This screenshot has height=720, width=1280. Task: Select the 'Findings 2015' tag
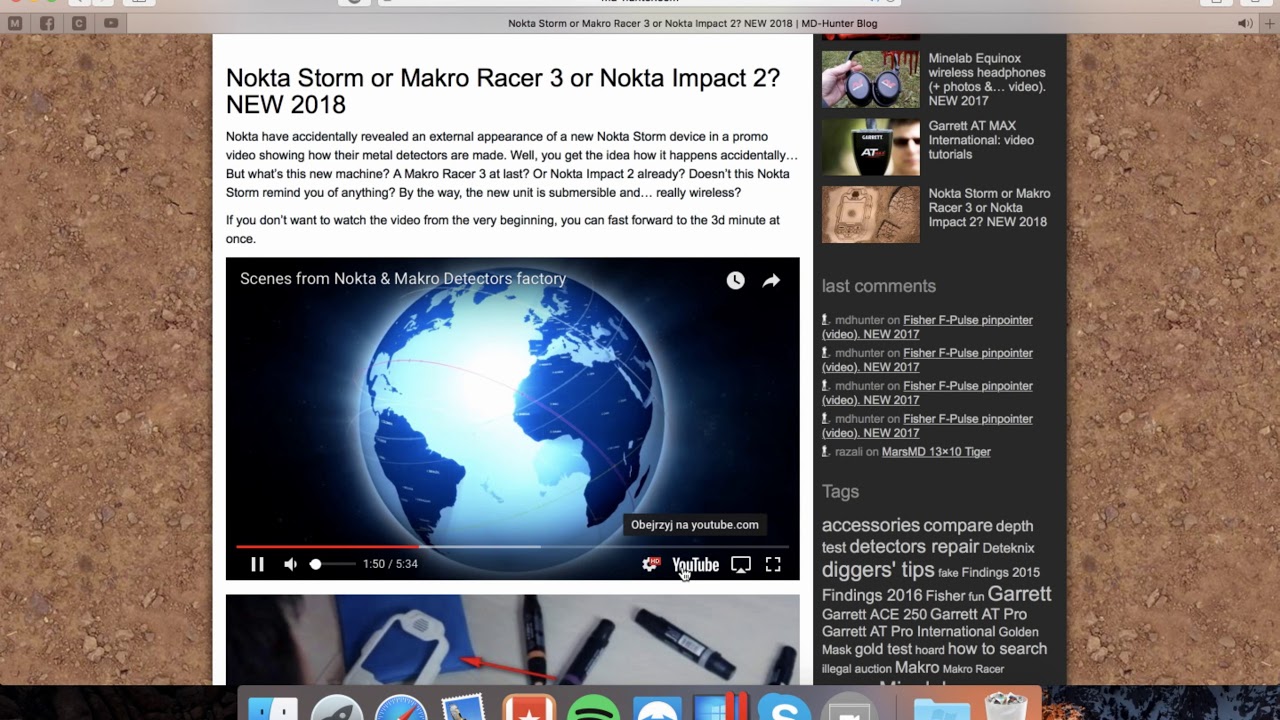[1001, 572]
